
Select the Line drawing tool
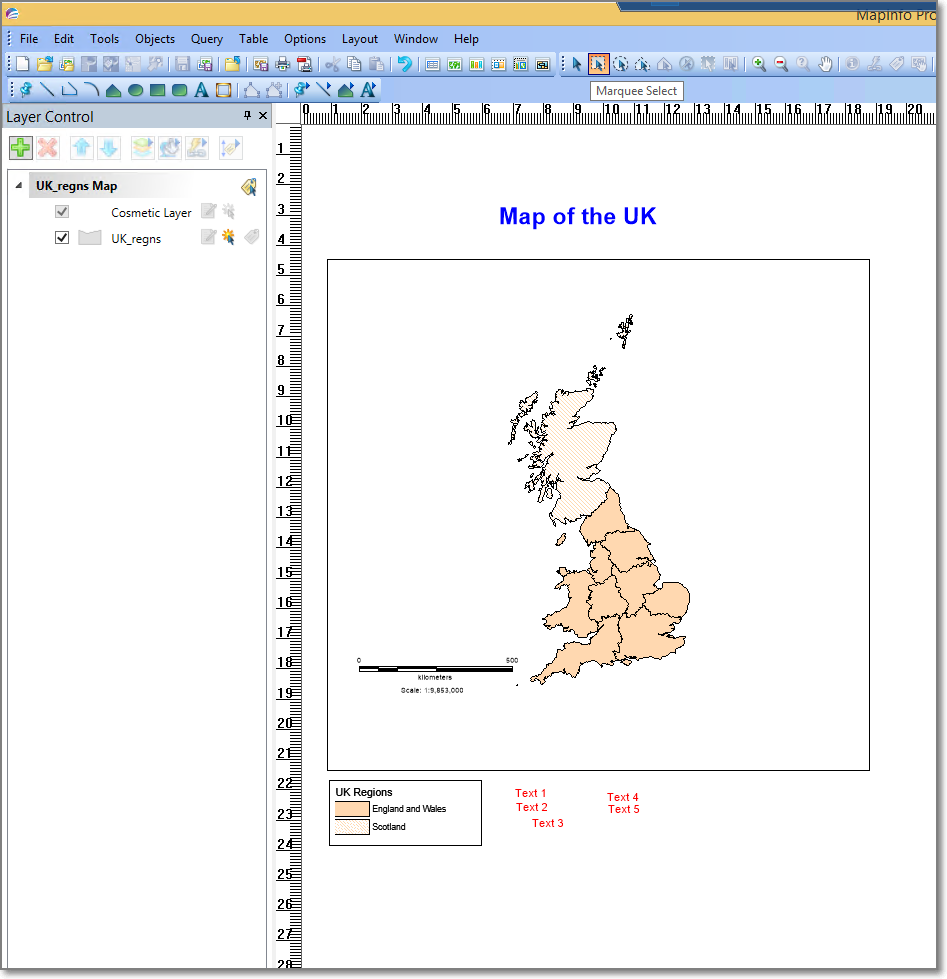click(47, 90)
